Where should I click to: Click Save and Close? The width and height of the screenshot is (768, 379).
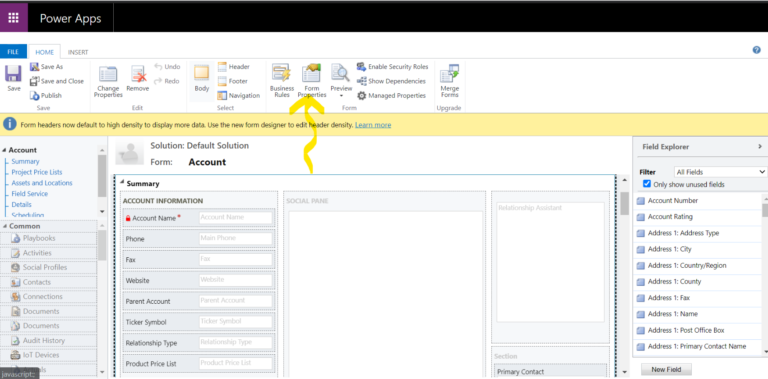click(x=57, y=81)
